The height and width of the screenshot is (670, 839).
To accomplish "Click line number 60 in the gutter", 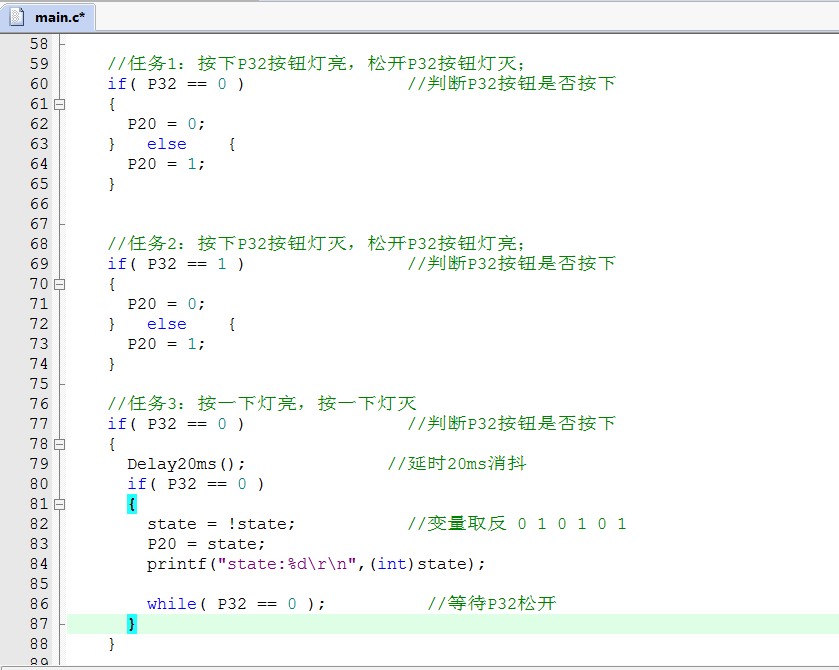I will pyautogui.click(x=39, y=84).
